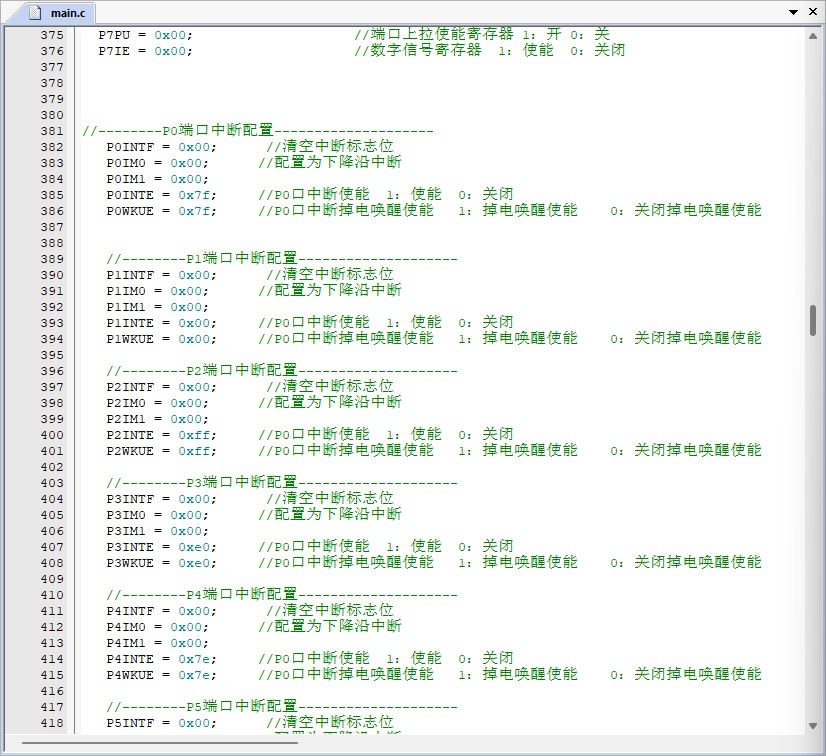Click the vertical scrollbar down arrow
Screen dimensions: 826x756
813,725
